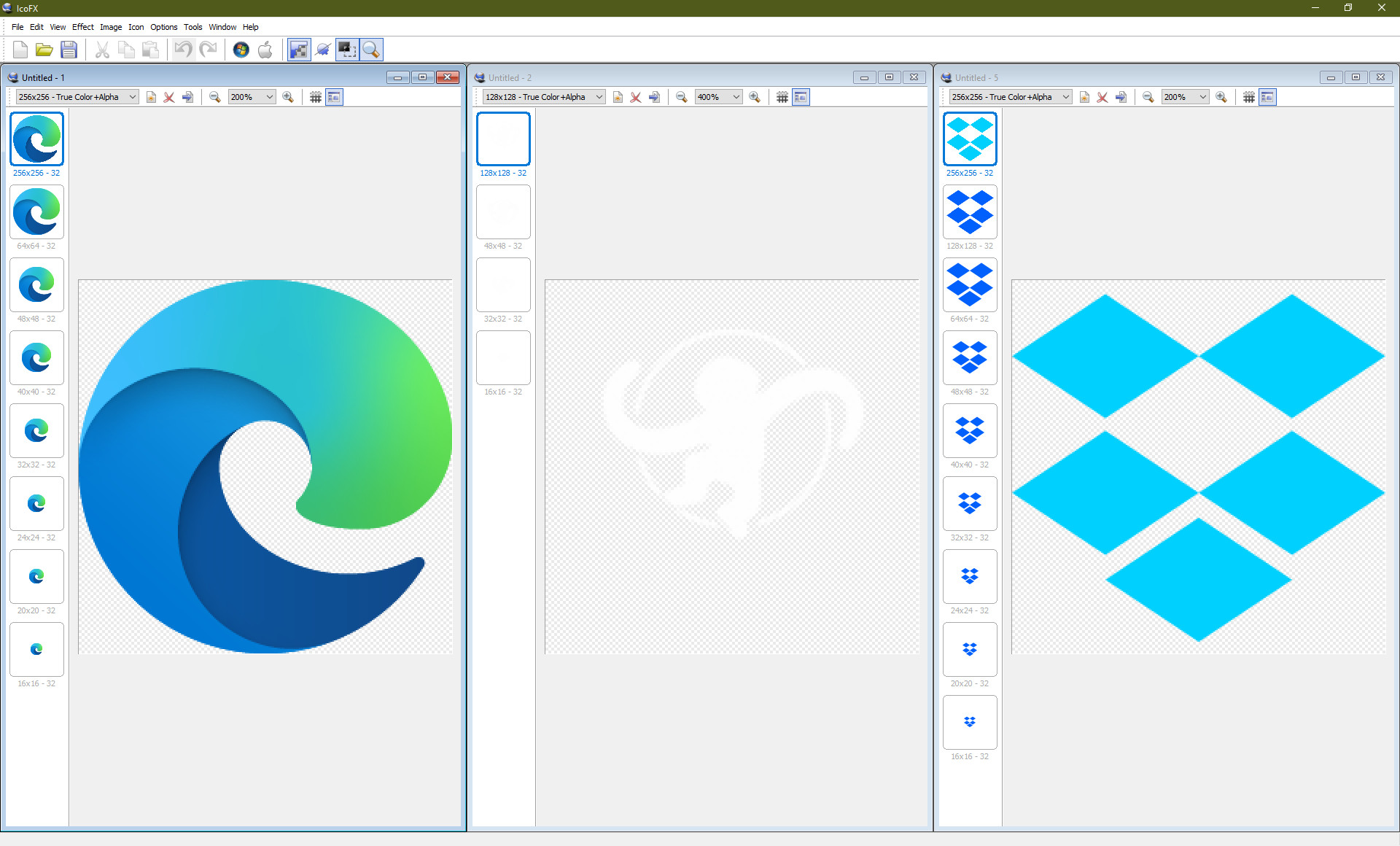The image size is (1400, 846).
Task: Open a file with the folder icon
Action: [44, 50]
